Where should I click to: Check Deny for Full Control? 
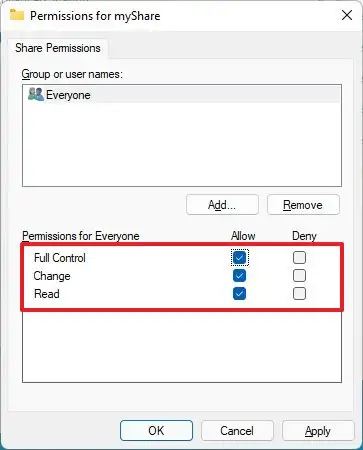coord(299,257)
